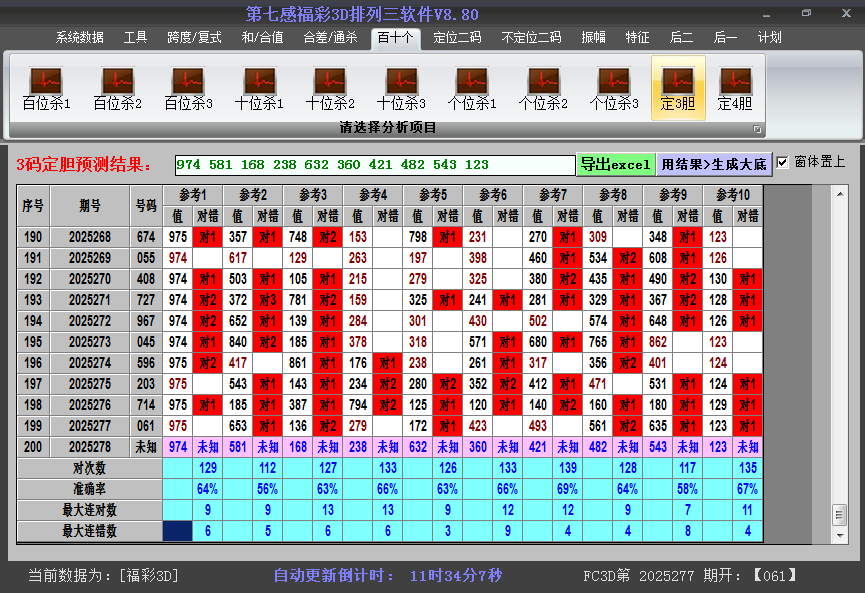Open the 工具 menu
Screen dimensions: 865x593
pyautogui.click(x=136, y=38)
